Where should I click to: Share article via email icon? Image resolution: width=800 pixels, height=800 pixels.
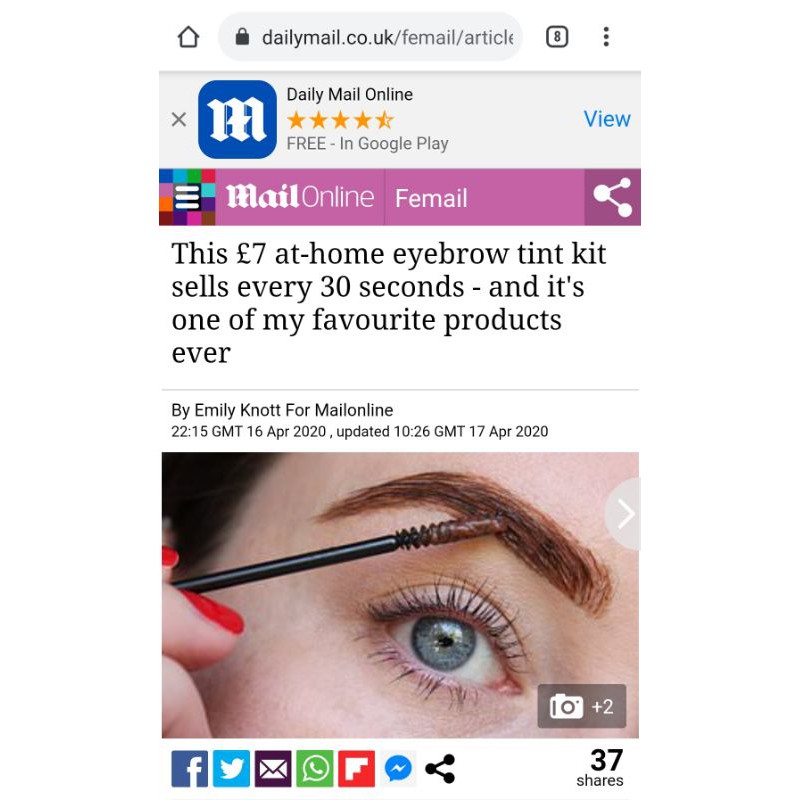(x=273, y=768)
